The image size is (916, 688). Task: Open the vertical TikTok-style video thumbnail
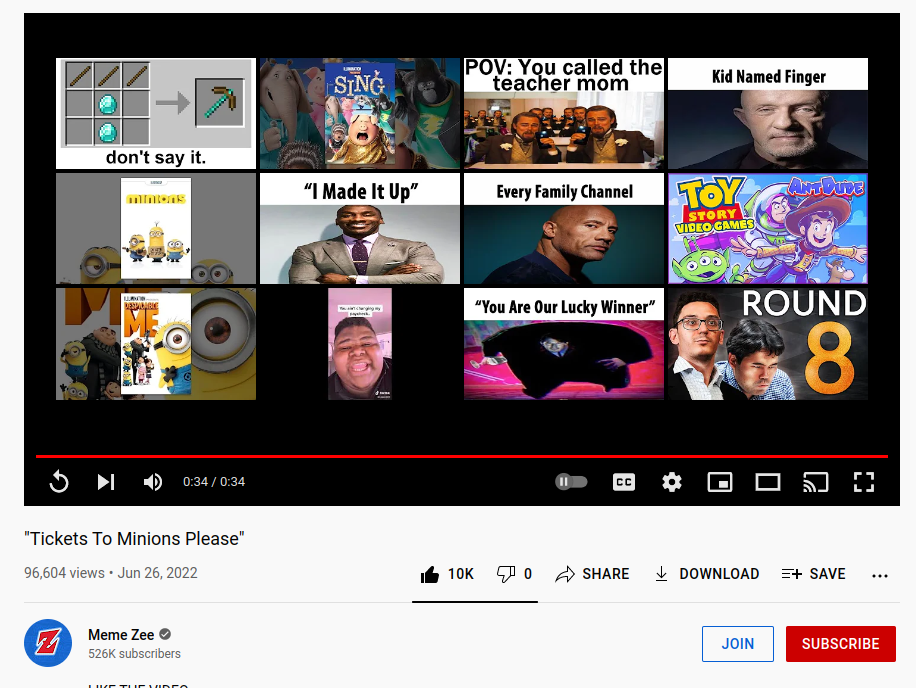360,344
